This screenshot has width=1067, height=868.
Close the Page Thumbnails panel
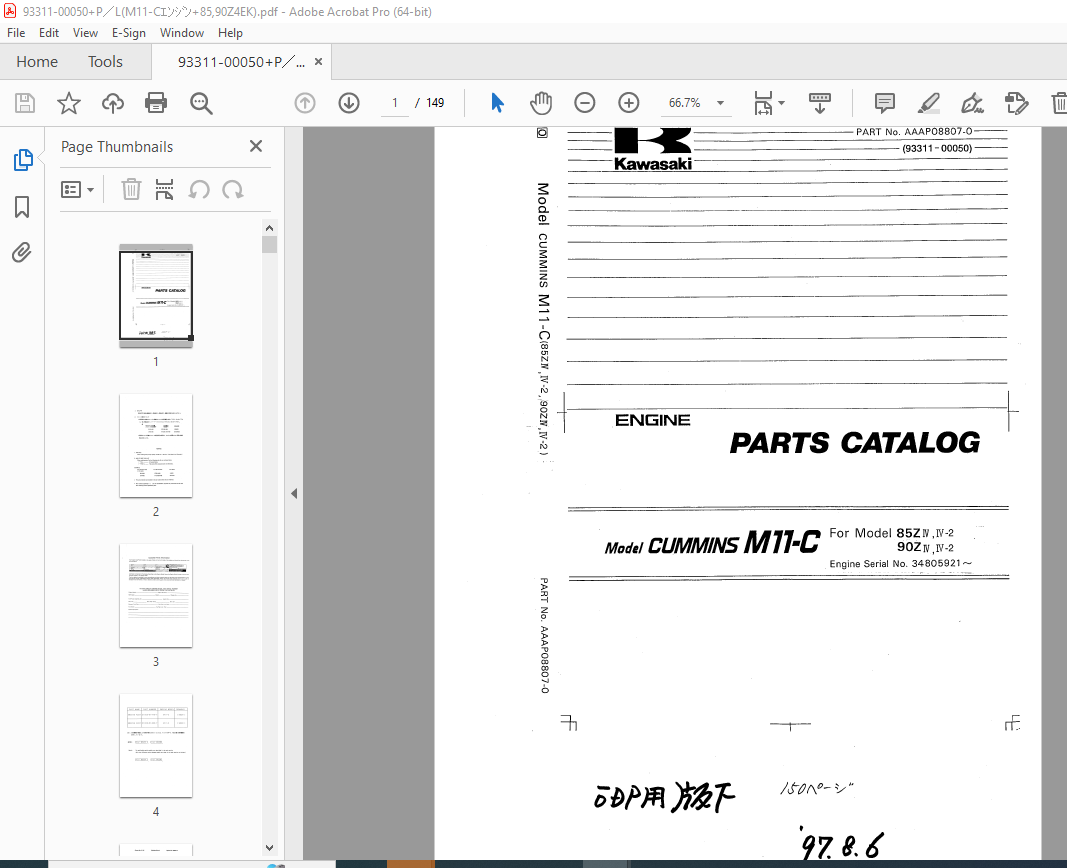(x=256, y=146)
